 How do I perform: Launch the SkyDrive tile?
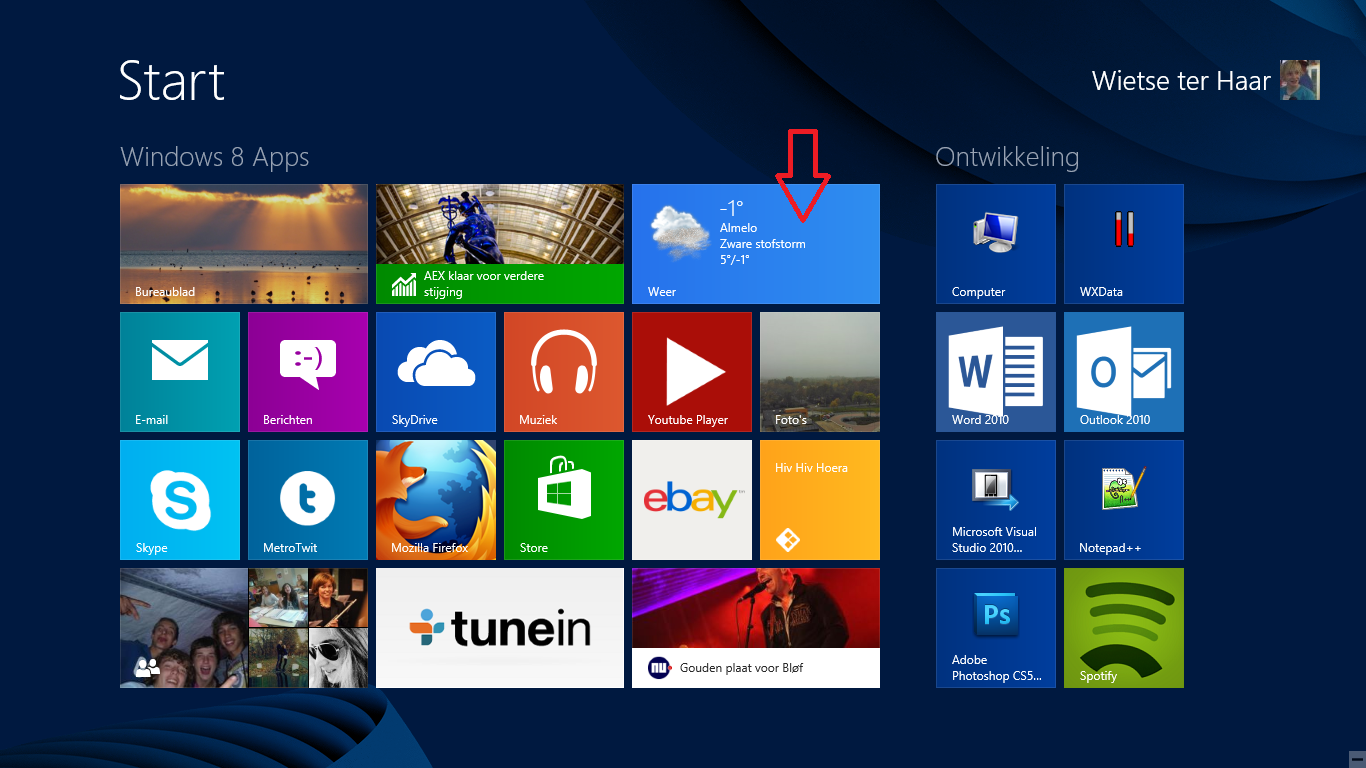(x=436, y=372)
